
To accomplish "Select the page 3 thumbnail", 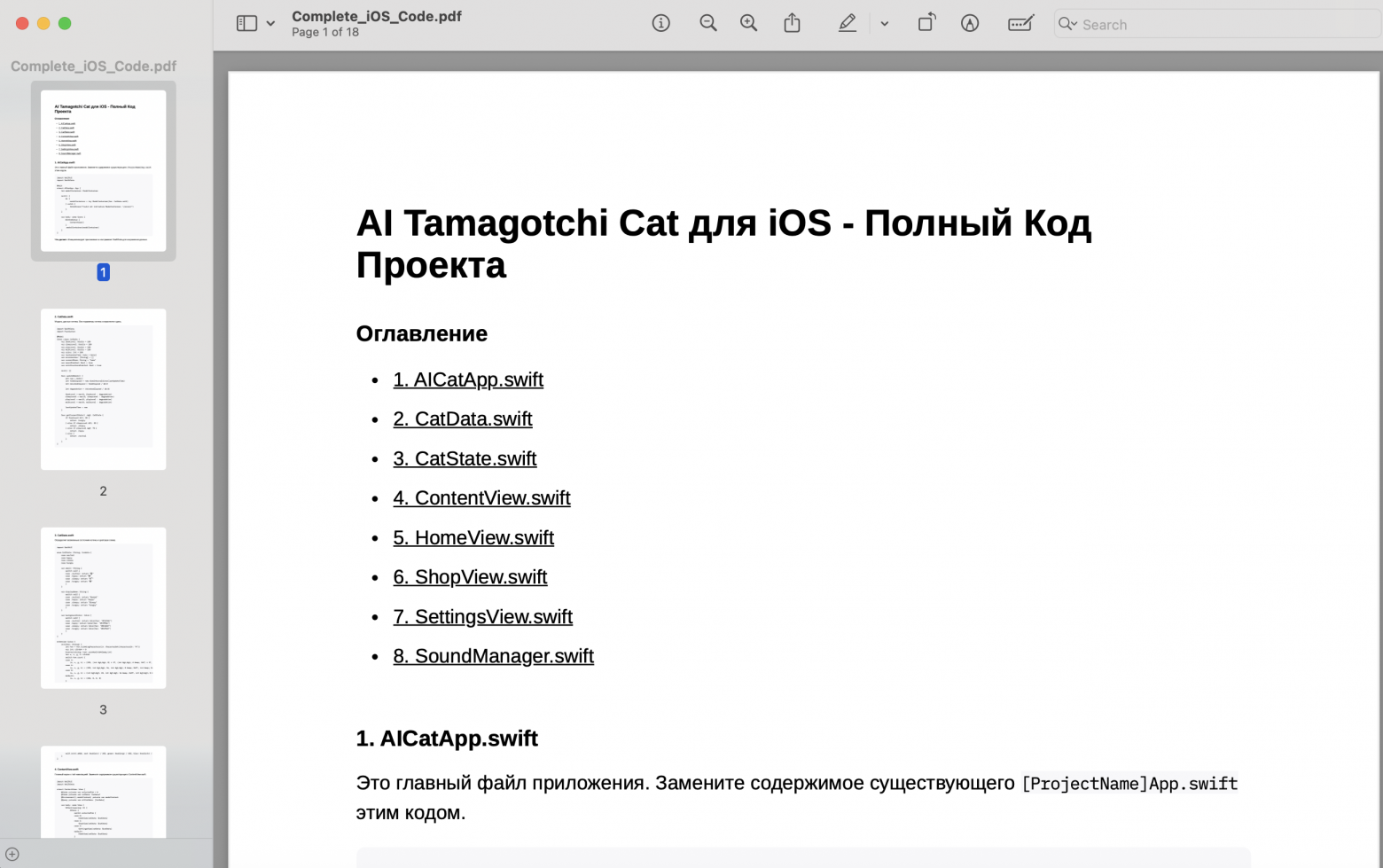I will point(103,608).
